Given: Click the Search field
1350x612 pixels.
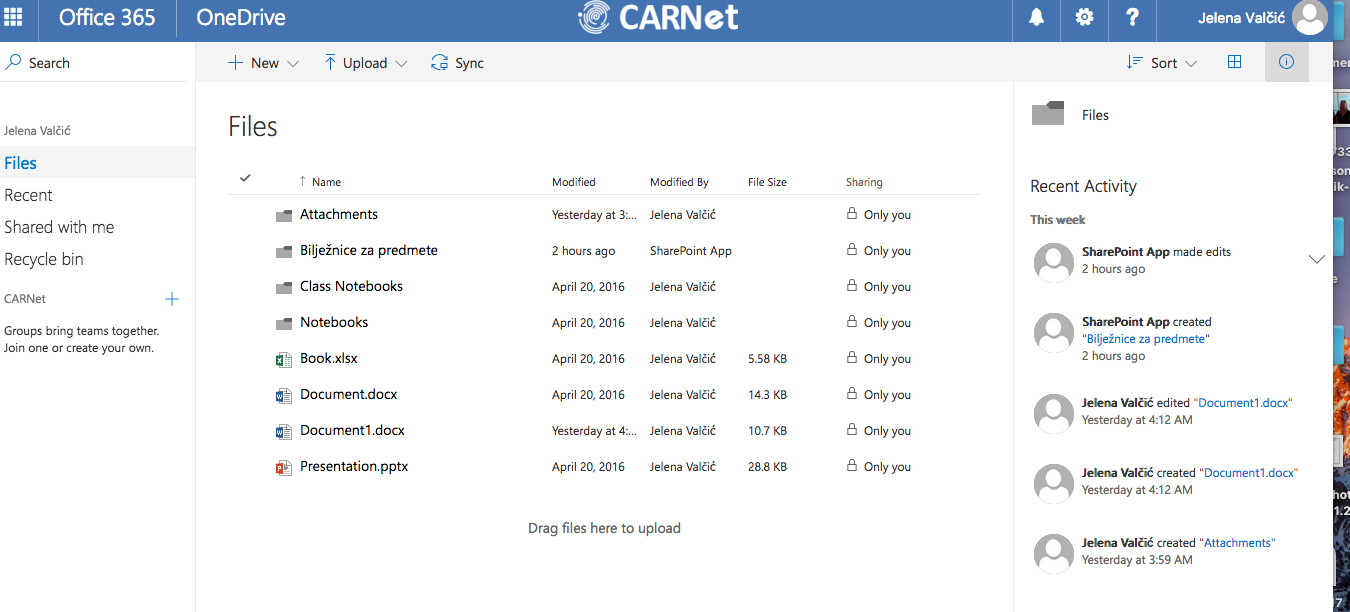Looking at the screenshot, I should click(95, 63).
